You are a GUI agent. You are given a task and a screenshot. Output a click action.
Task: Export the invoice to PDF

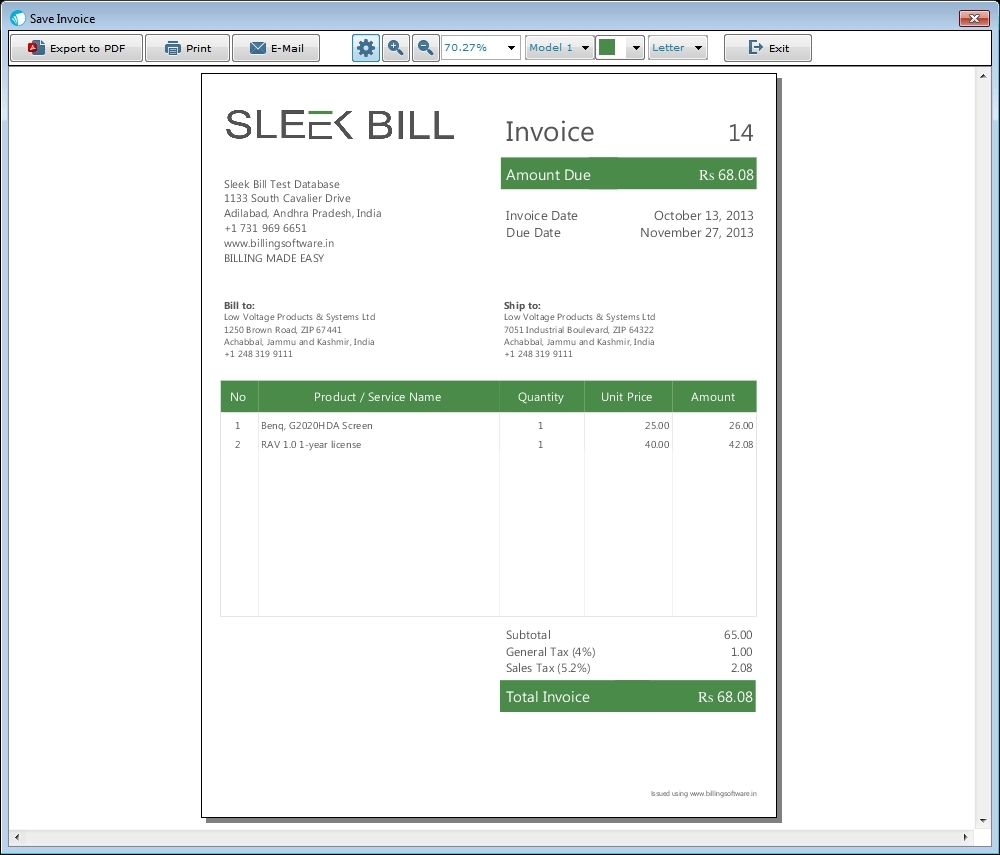pos(77,48)
